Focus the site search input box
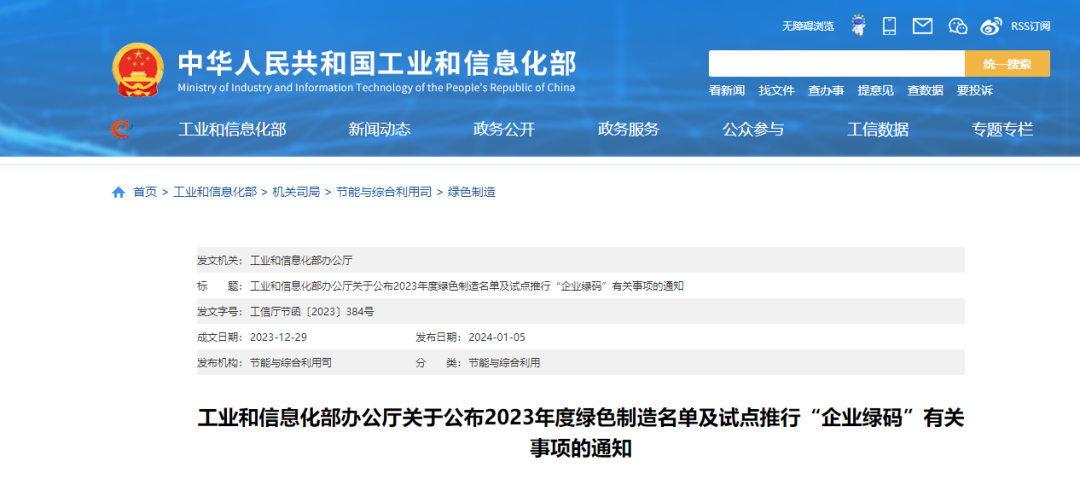The height and width of the screenshot is (496, 1080). pyautogui.click(x=837, y=63)
